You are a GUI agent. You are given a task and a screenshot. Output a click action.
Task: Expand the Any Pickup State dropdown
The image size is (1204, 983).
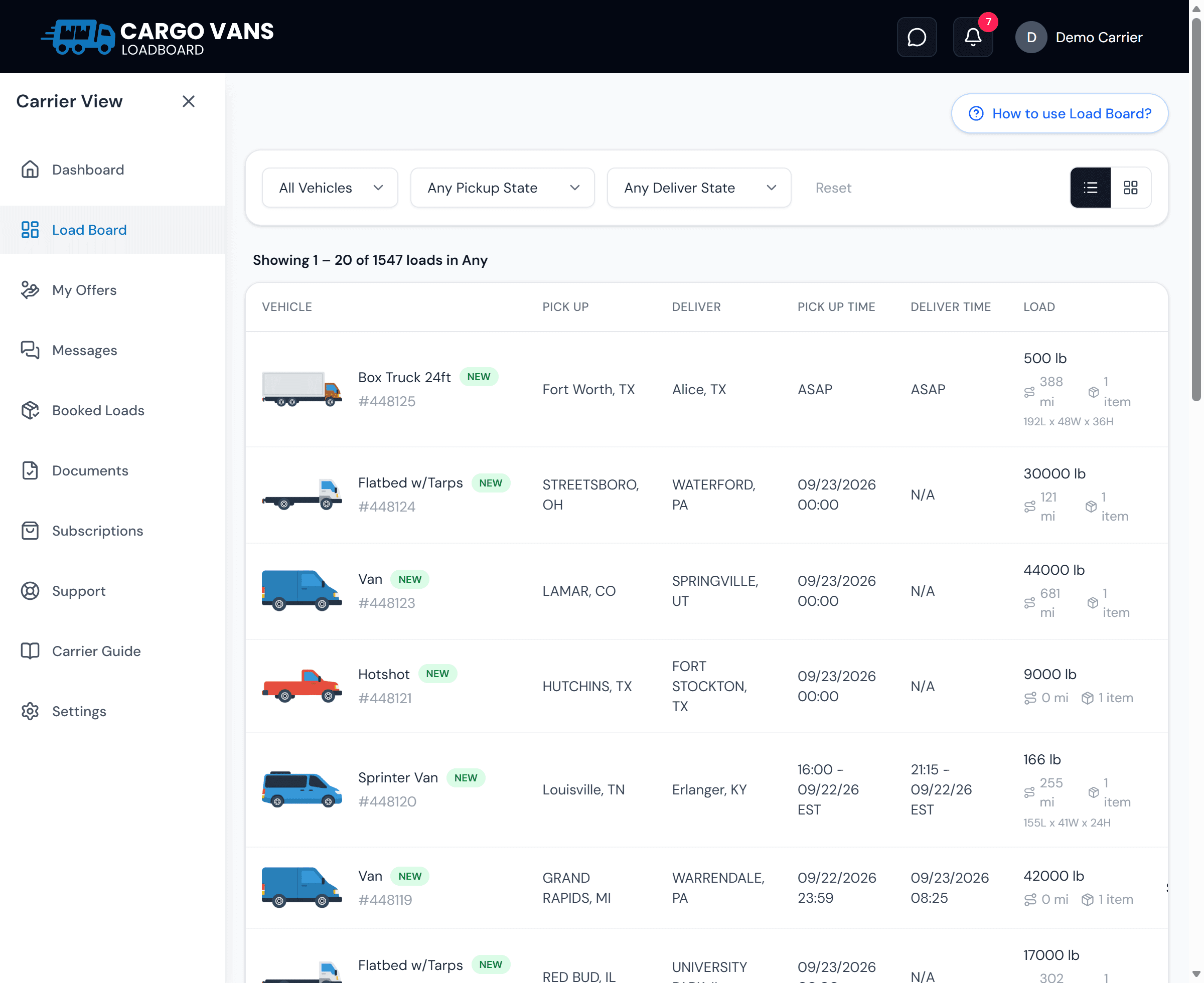pos(503,188)
